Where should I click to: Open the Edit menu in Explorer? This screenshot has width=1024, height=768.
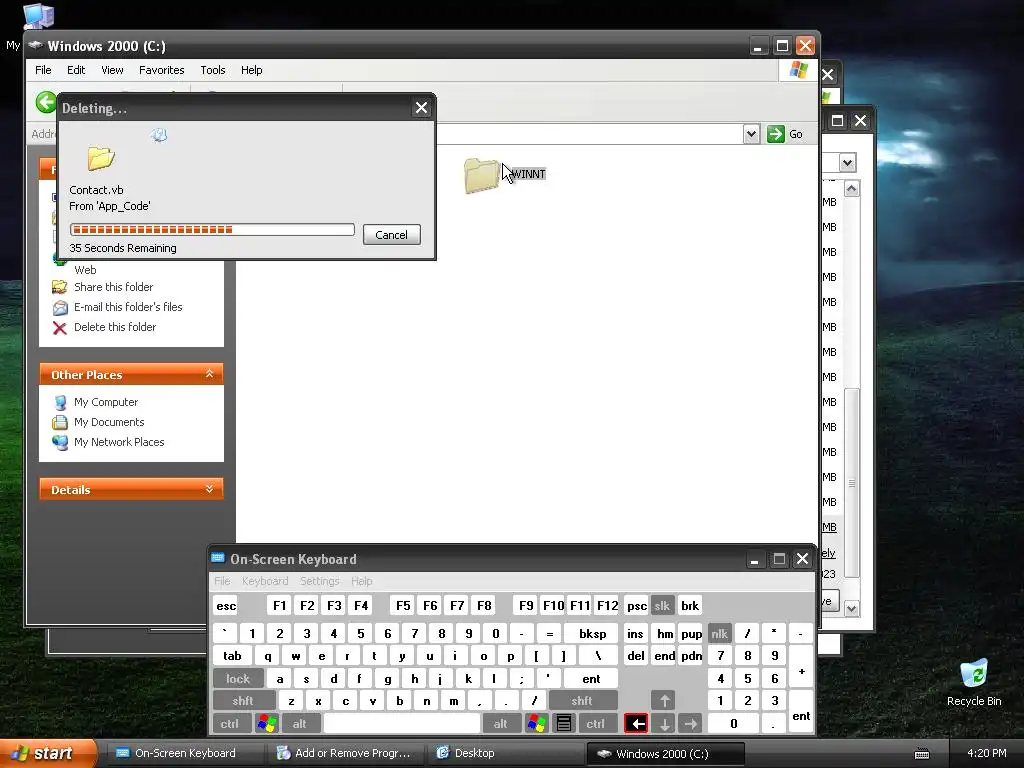76,70
